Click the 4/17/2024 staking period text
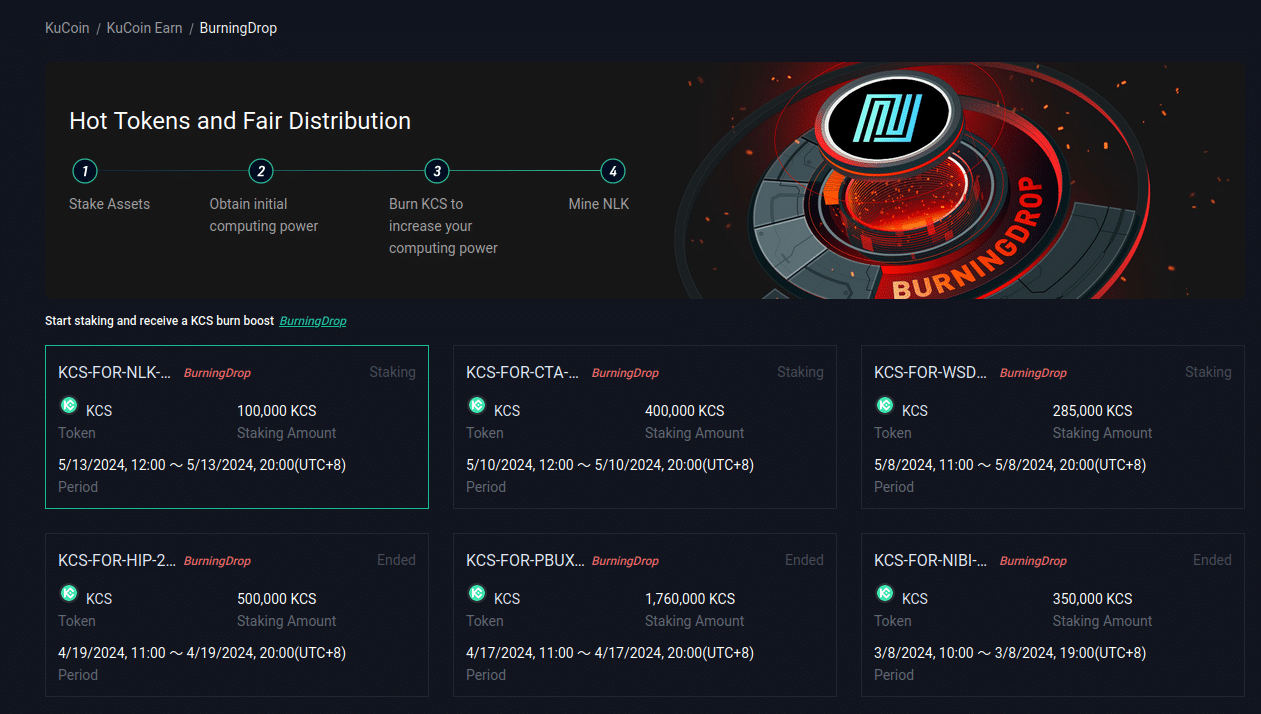Viewport: 1261px width, 714px height. 610,653
